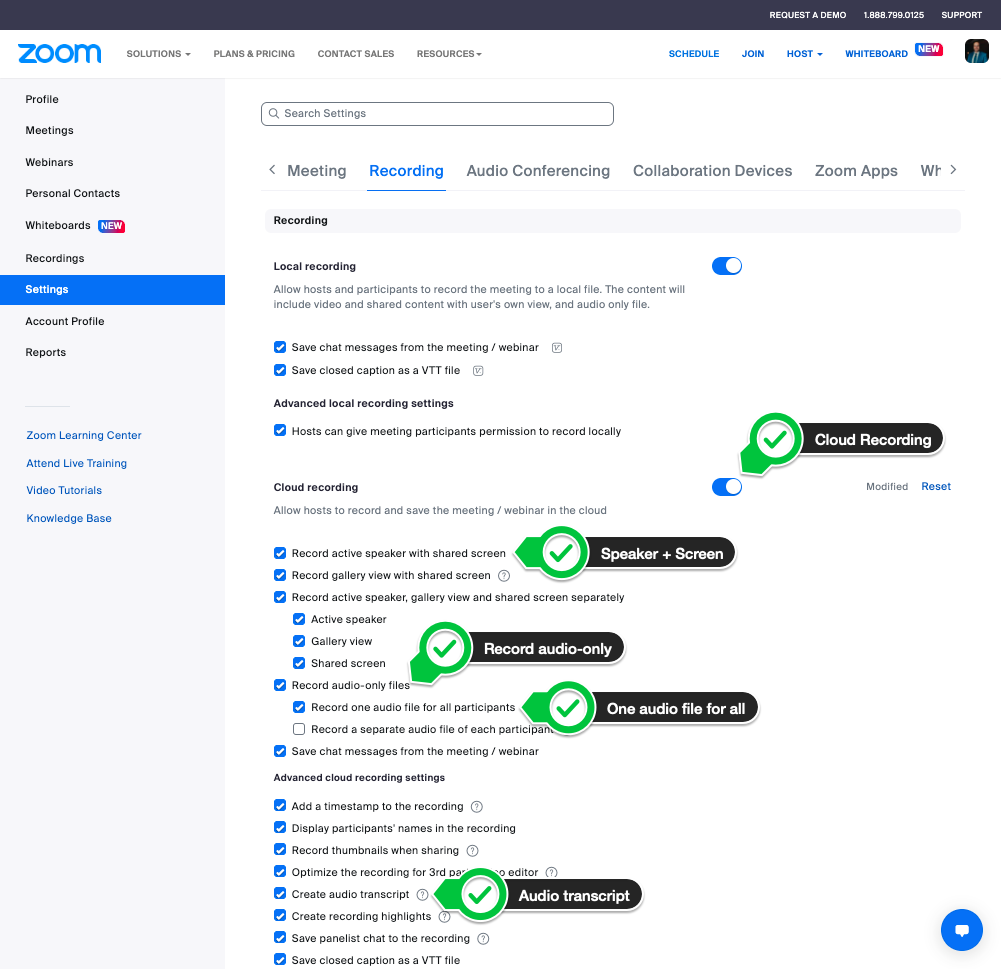Click the Zoom logo
The image size is (1001, 969).
pyautogui.click(x=60, y=53)
